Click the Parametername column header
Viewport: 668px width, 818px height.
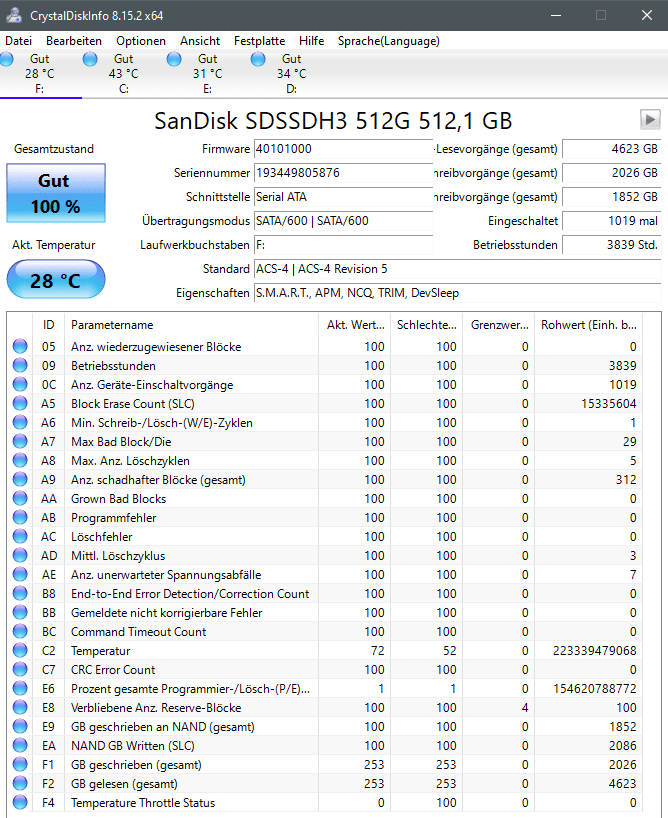[x=191, y=324]
